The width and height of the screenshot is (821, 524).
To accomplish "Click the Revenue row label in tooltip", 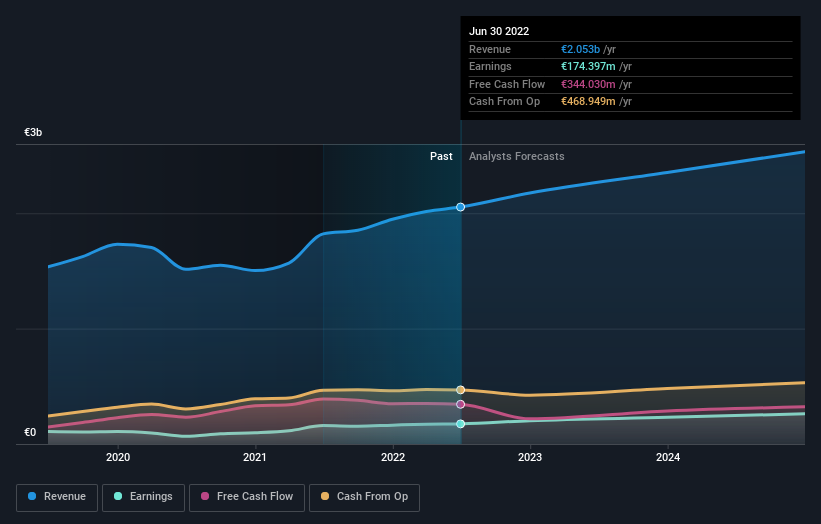I will (x=490, y=49).
